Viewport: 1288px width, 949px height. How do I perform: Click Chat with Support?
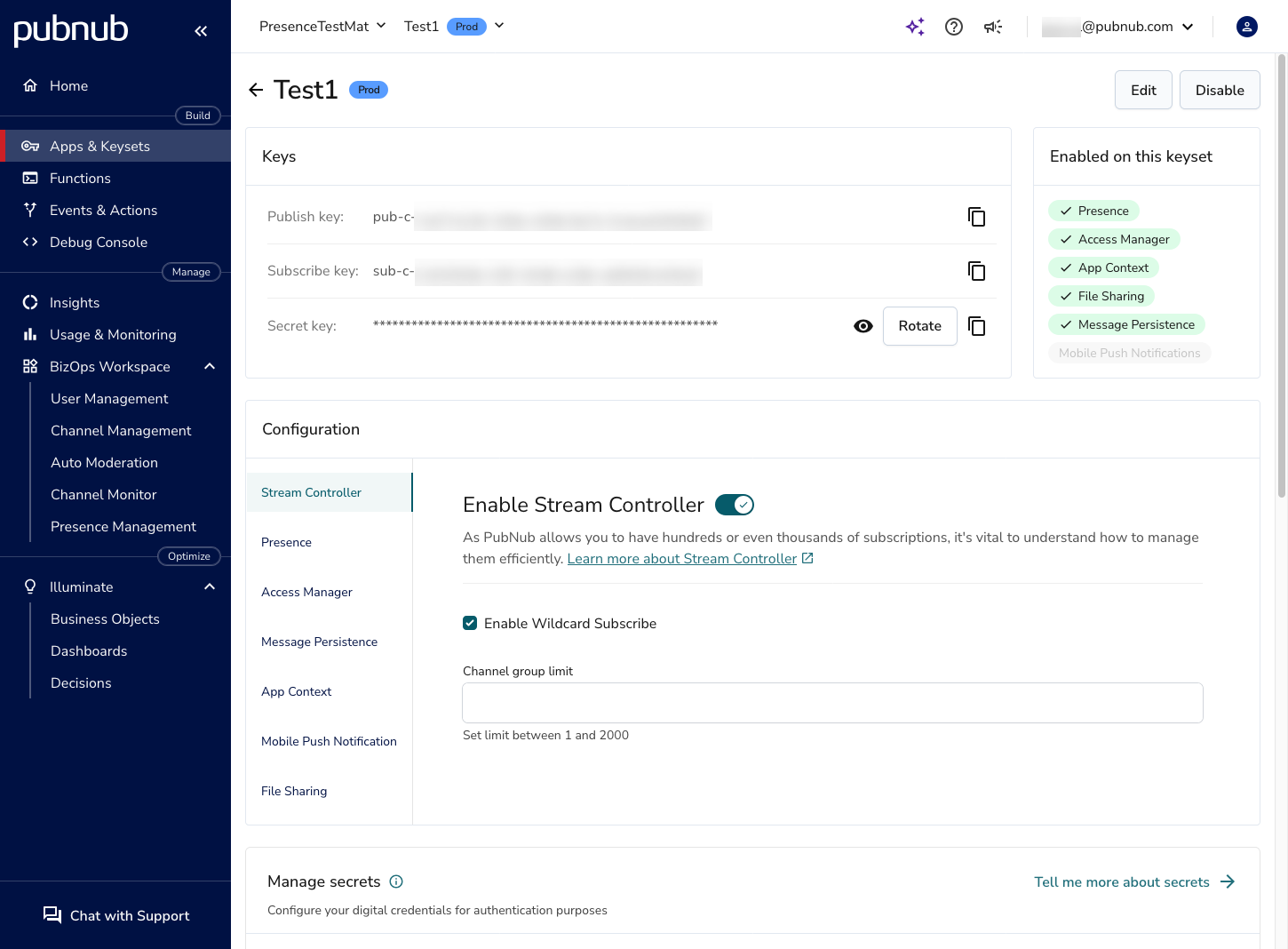pyautogui.click(x=116, y=915)
